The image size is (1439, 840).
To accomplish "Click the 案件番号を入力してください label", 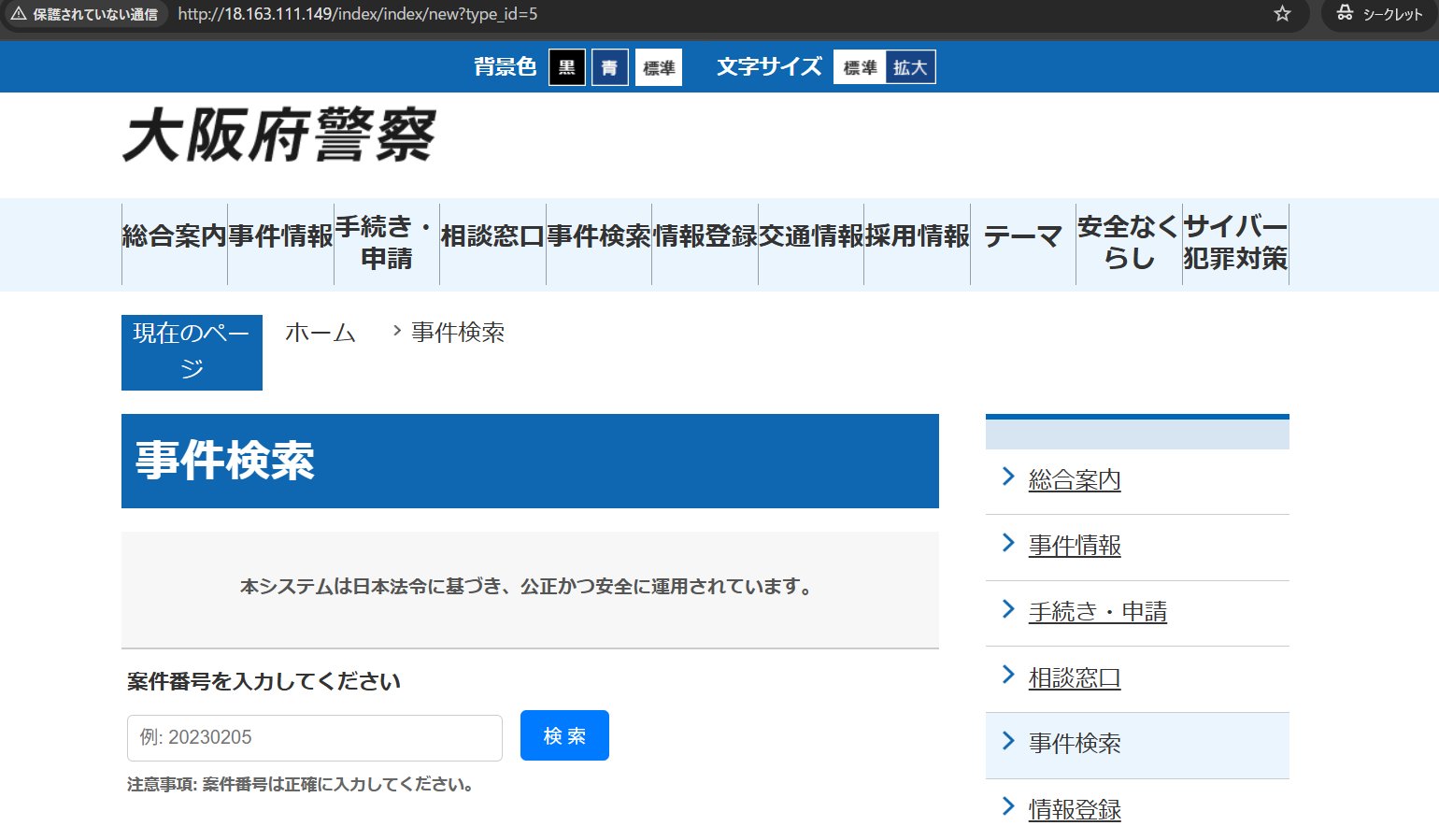I will point(264,681).
